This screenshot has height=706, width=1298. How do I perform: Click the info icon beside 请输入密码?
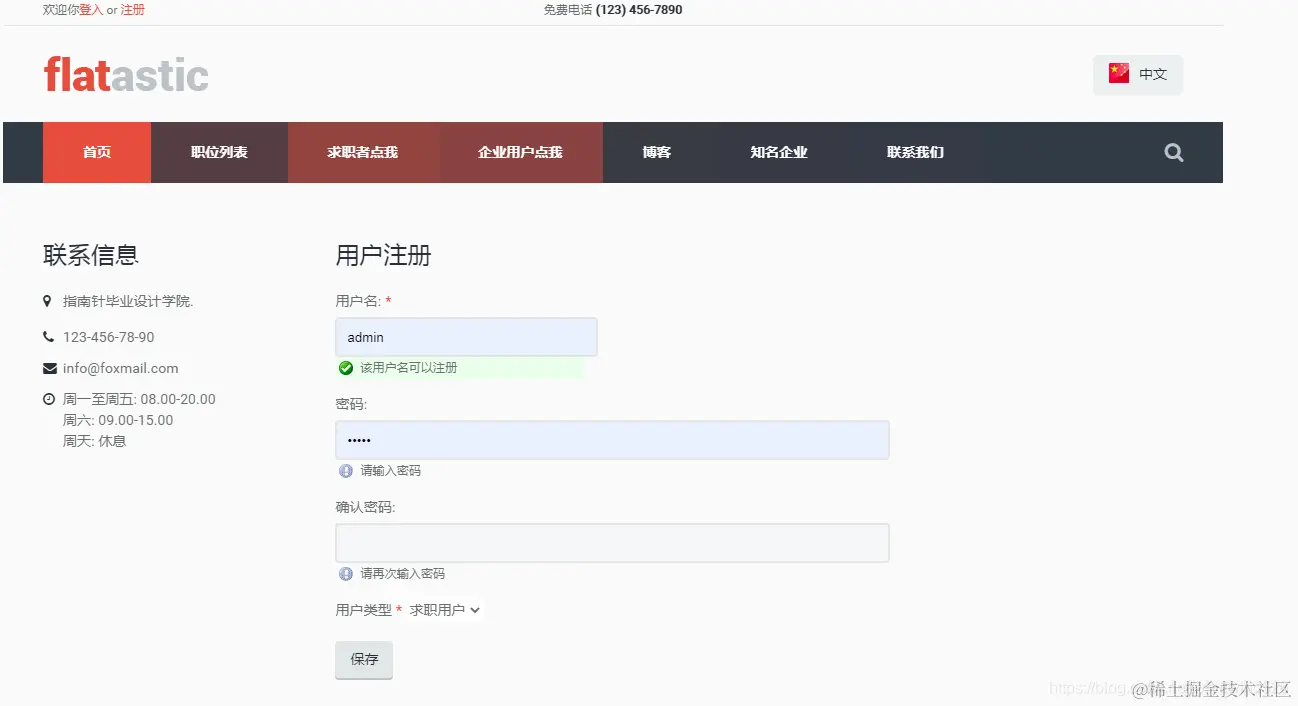(346, 471)
